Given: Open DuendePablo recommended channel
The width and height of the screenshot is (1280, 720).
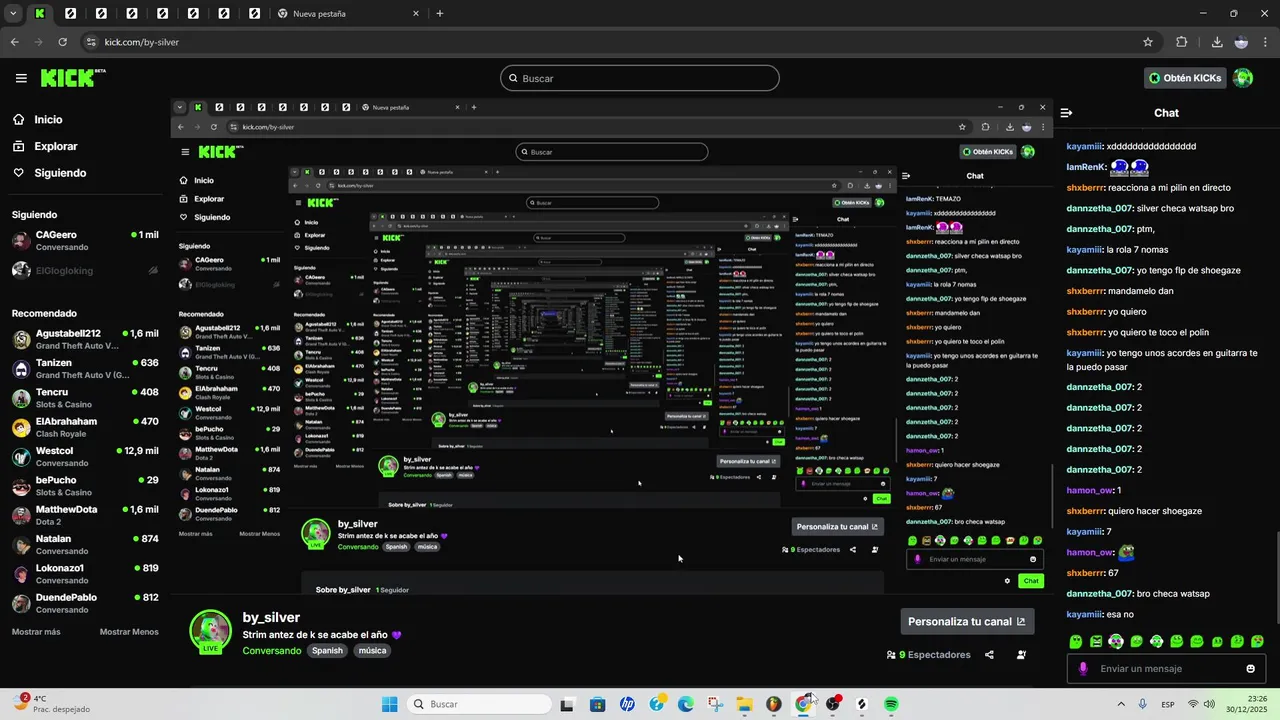Looking at the screenshot, I should (84, 603).
